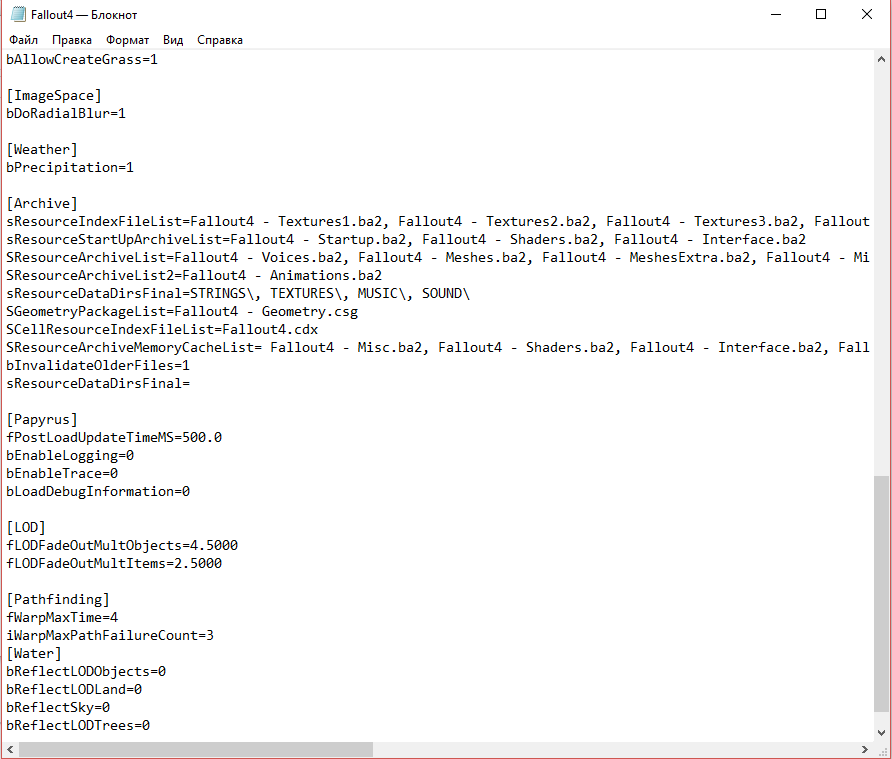Click the horizontal scrollbar left arrow

coord(10,749)
